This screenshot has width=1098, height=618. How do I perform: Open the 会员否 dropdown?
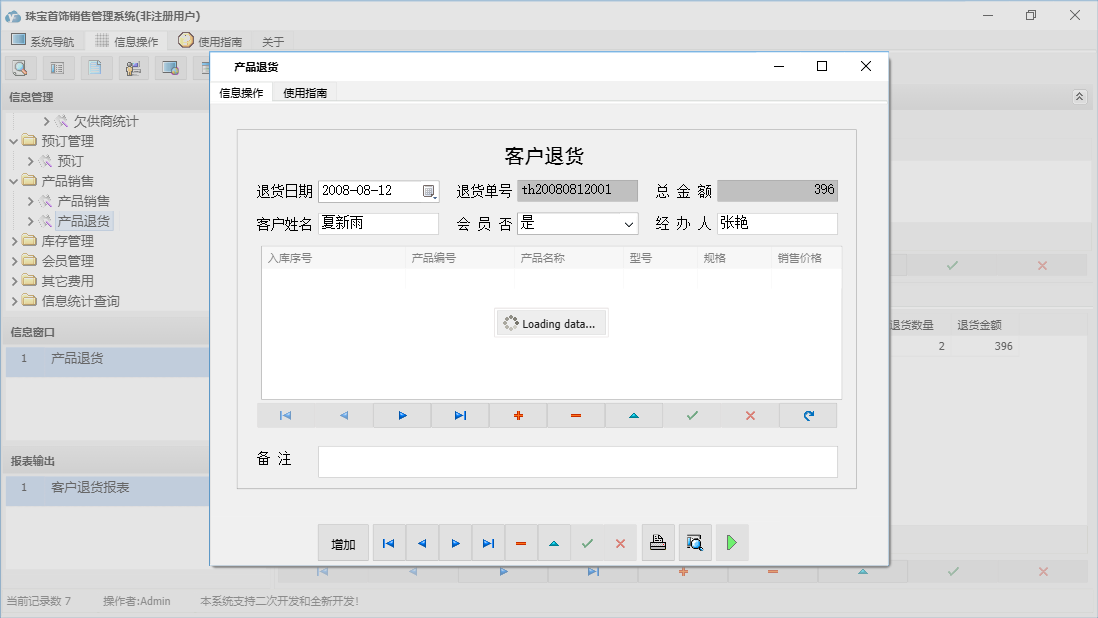[627, 223]
